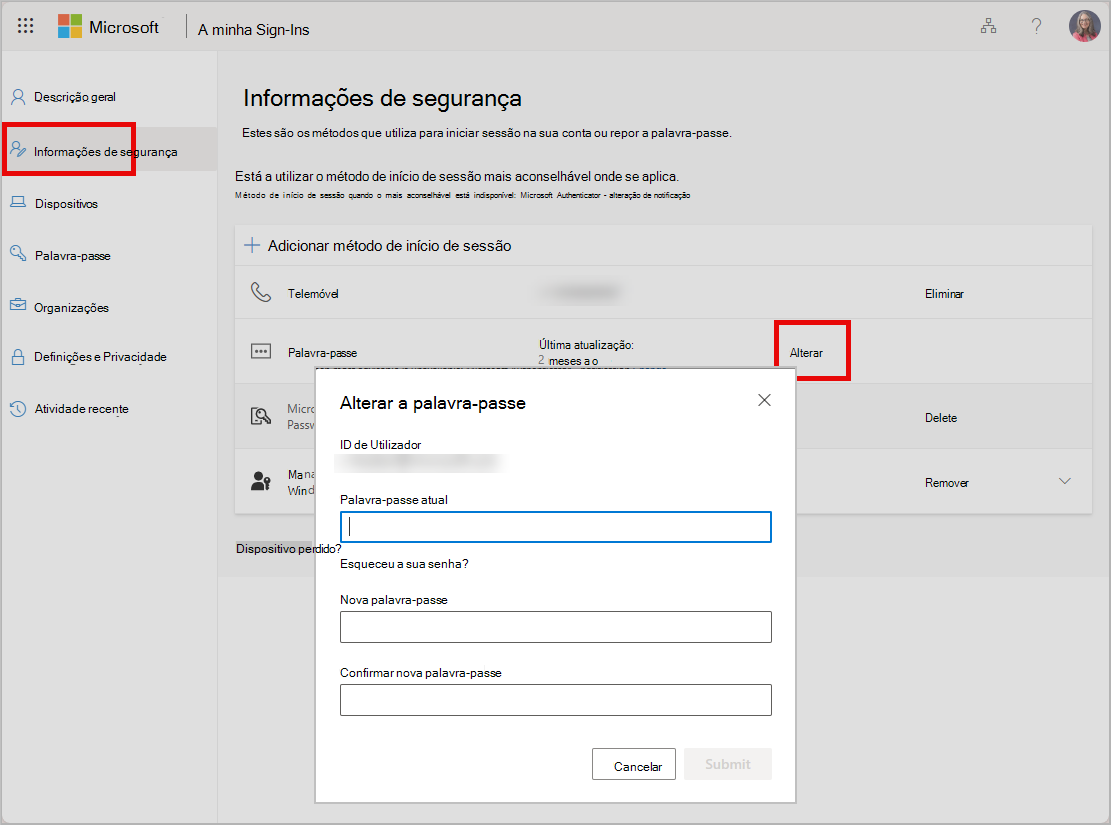Focus the Nova palavra-passe field
Viewport: 1111px width, 825px height.
point(556,627)
